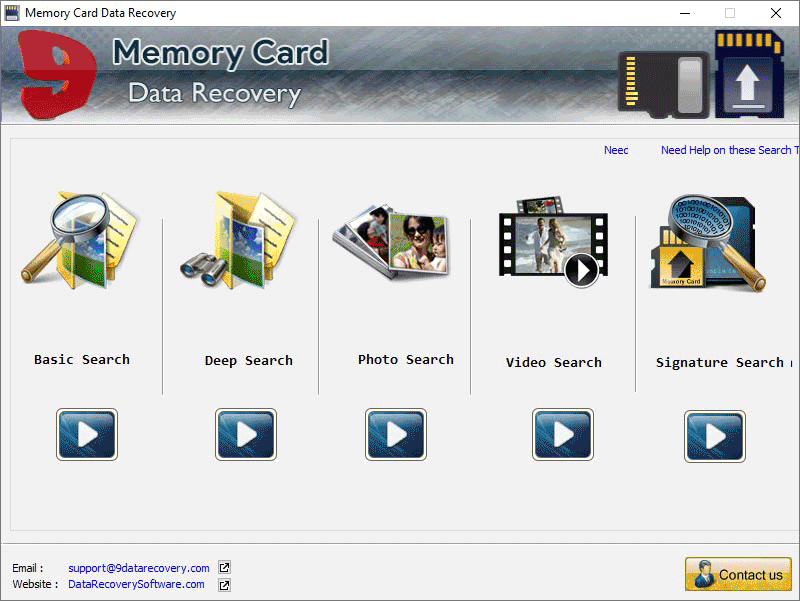Open the Need Help on these Search link
The image size is (800, 601).
(x=730, y=150)
